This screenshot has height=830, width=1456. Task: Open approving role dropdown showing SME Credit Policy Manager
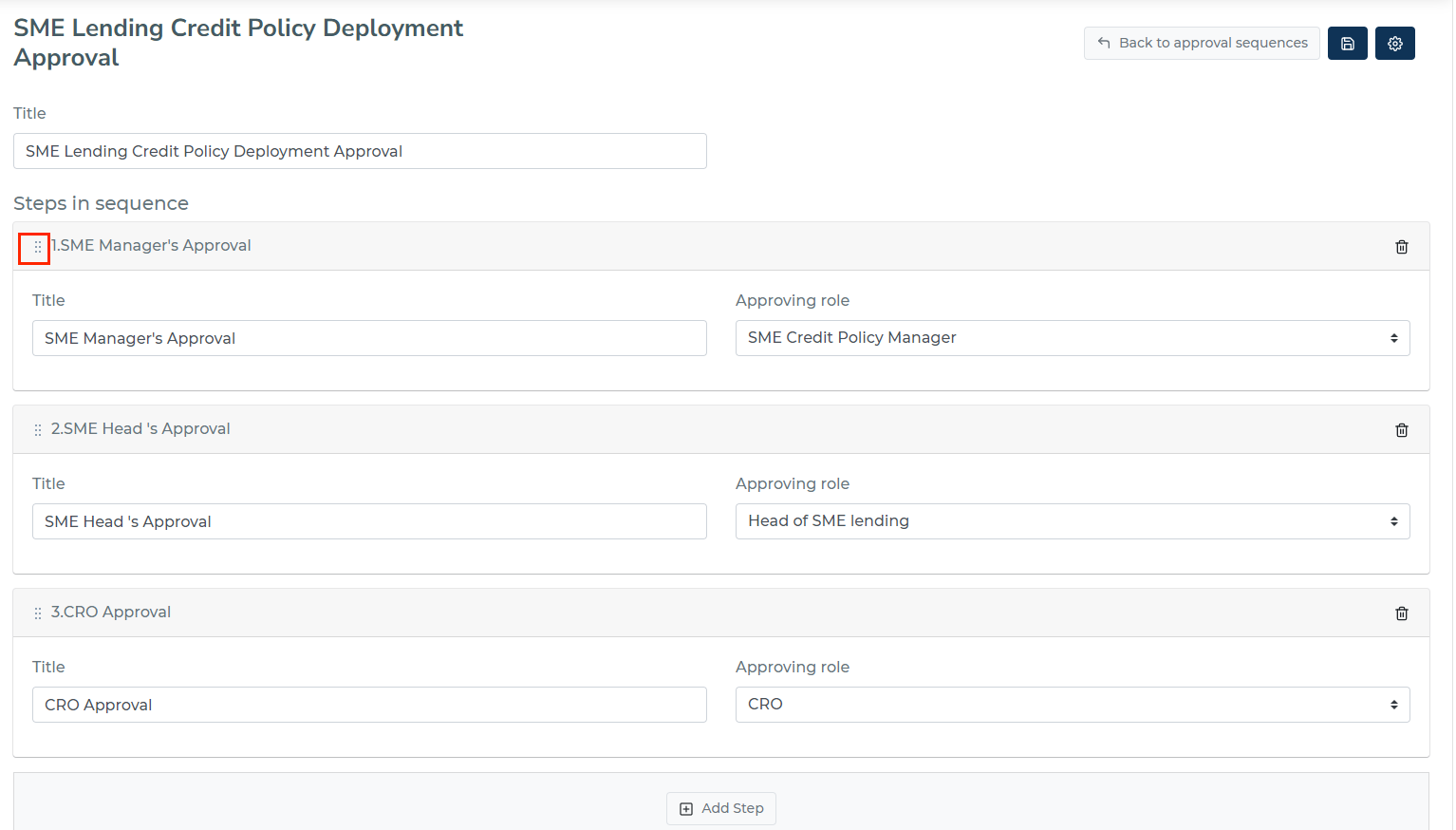1073,338
